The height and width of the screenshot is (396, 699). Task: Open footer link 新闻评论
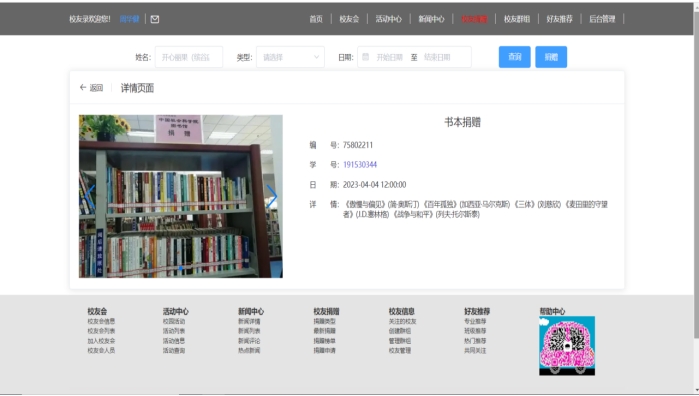pyautogui.click(x=249, y=341)
